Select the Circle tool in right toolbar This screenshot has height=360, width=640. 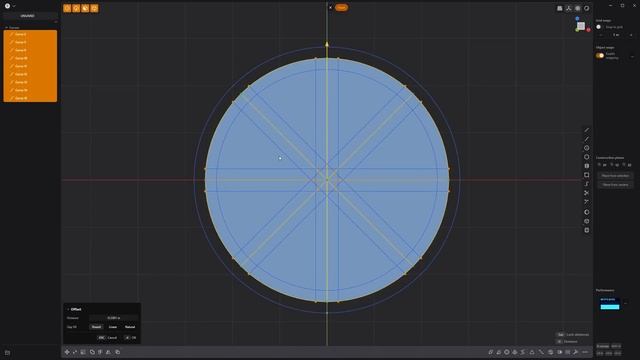point(587,148)
